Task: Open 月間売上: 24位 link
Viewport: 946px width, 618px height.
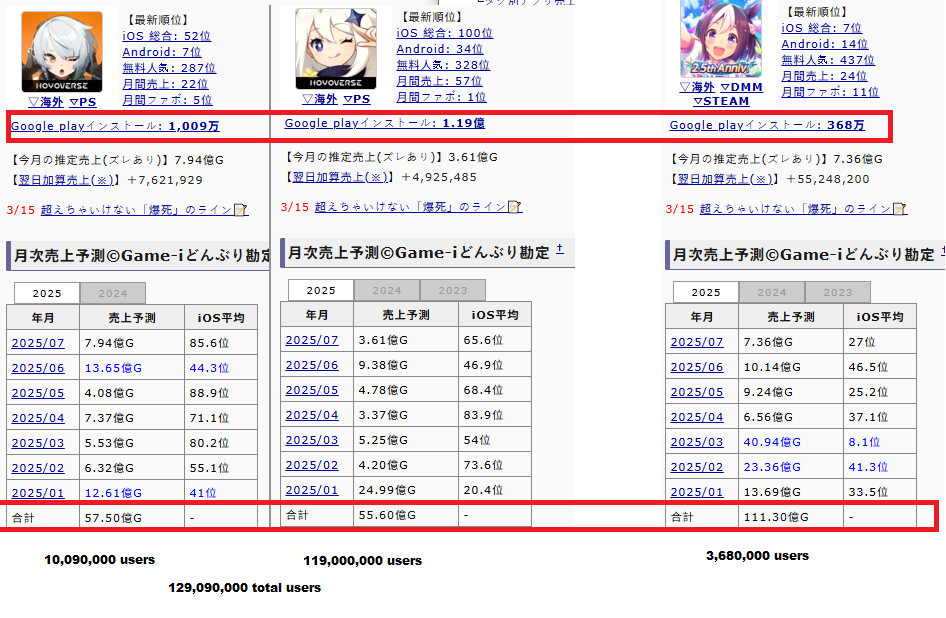Action: [x=824, y=77]
